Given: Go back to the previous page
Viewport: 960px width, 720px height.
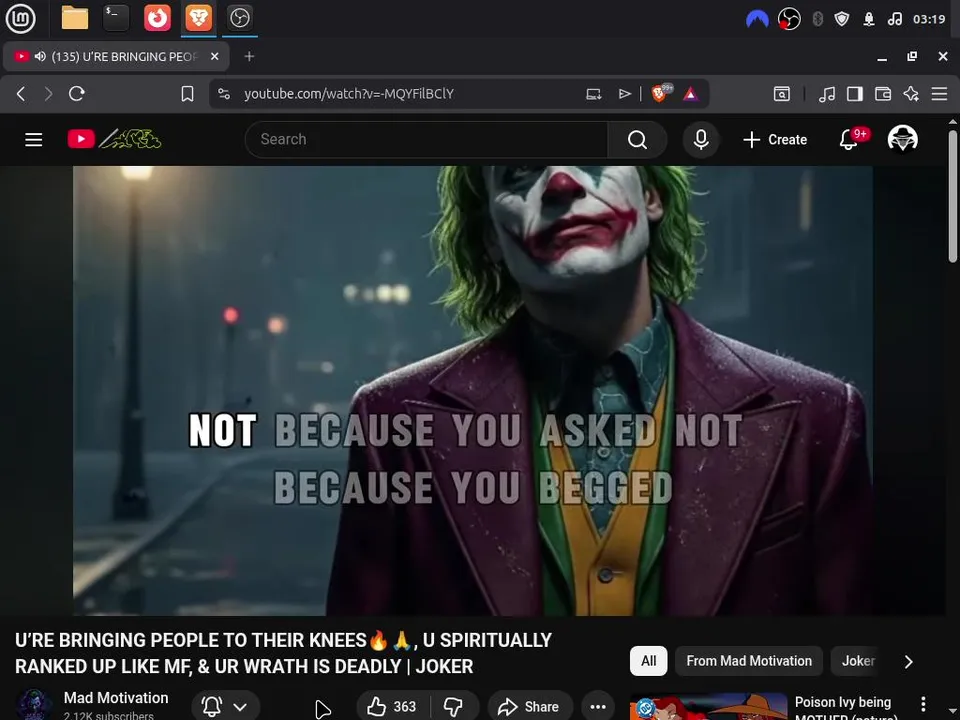Looking at the screenshot, I should click(21, 94).
